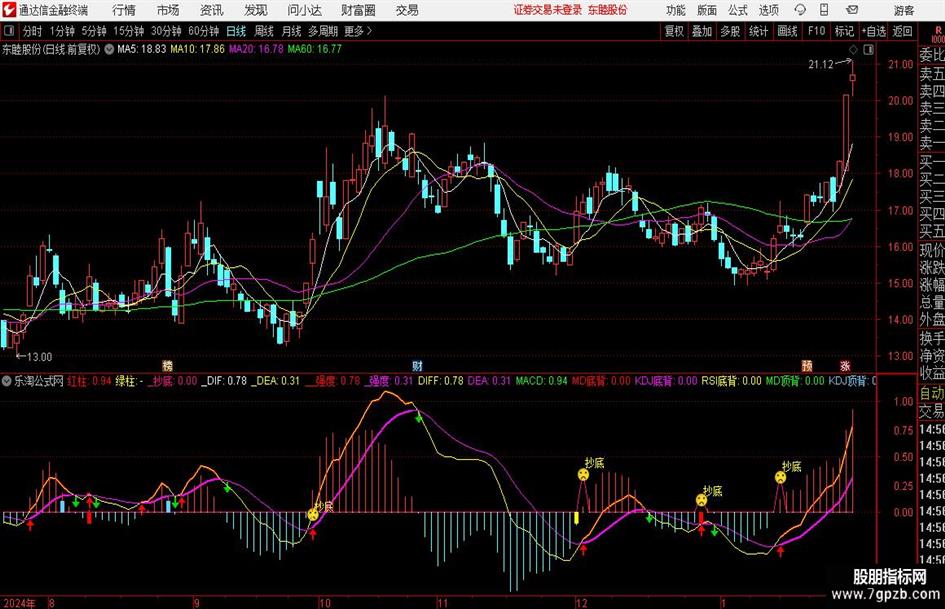Open the 发现 menu
Viewport: 945px width, 609px height.
coord(256,10)
